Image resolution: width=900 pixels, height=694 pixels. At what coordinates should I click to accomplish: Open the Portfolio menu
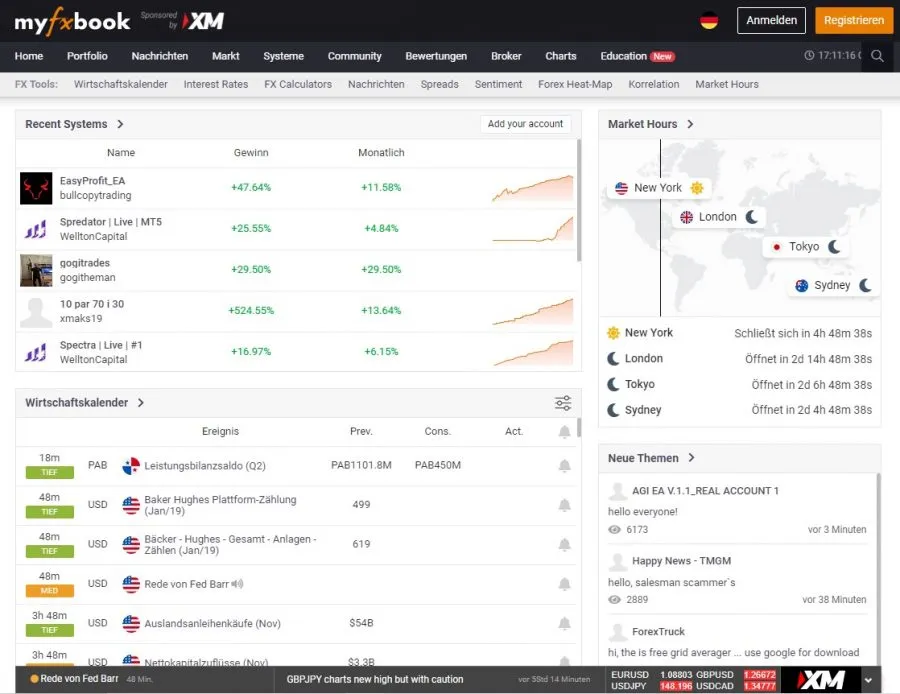click(x=87, y=56)
